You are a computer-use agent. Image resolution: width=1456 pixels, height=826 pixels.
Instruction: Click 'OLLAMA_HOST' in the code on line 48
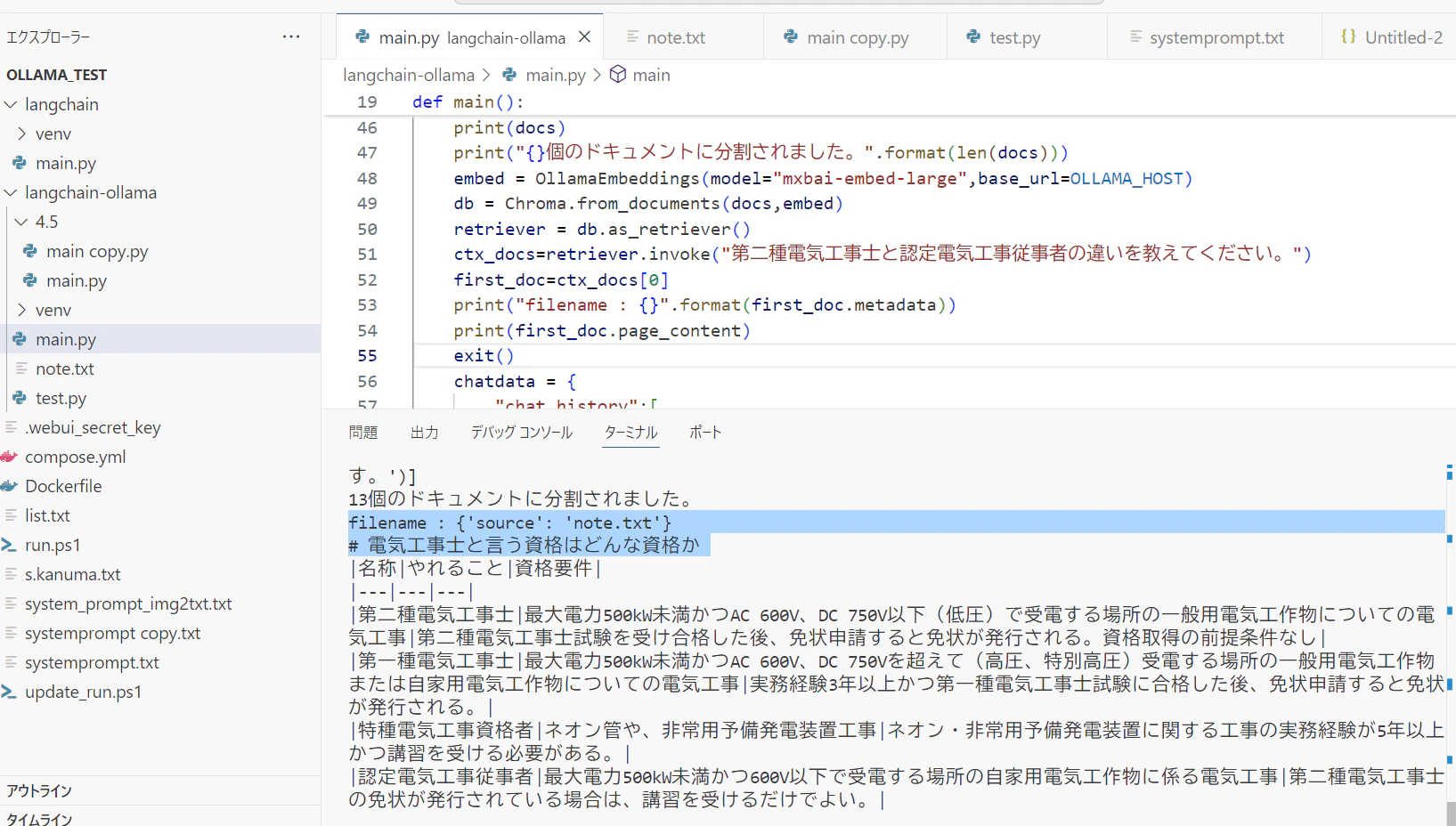click(1127, 178)
